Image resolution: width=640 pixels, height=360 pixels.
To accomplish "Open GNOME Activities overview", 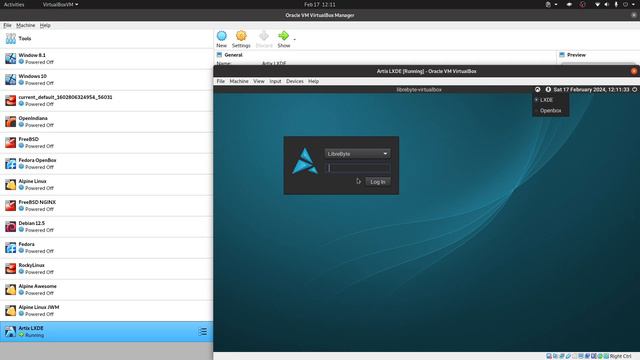I will click(14, 4).
